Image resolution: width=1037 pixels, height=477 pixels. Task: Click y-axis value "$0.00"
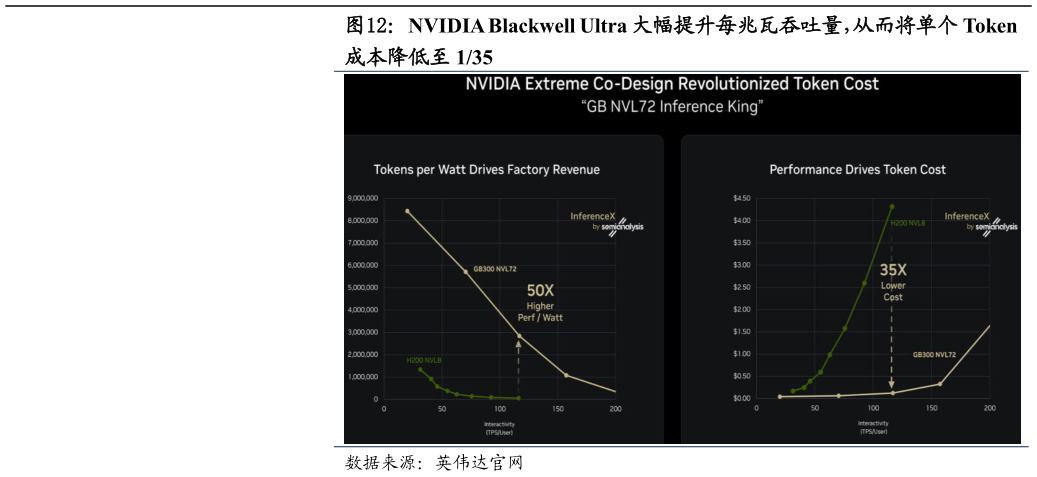[741, 398]
